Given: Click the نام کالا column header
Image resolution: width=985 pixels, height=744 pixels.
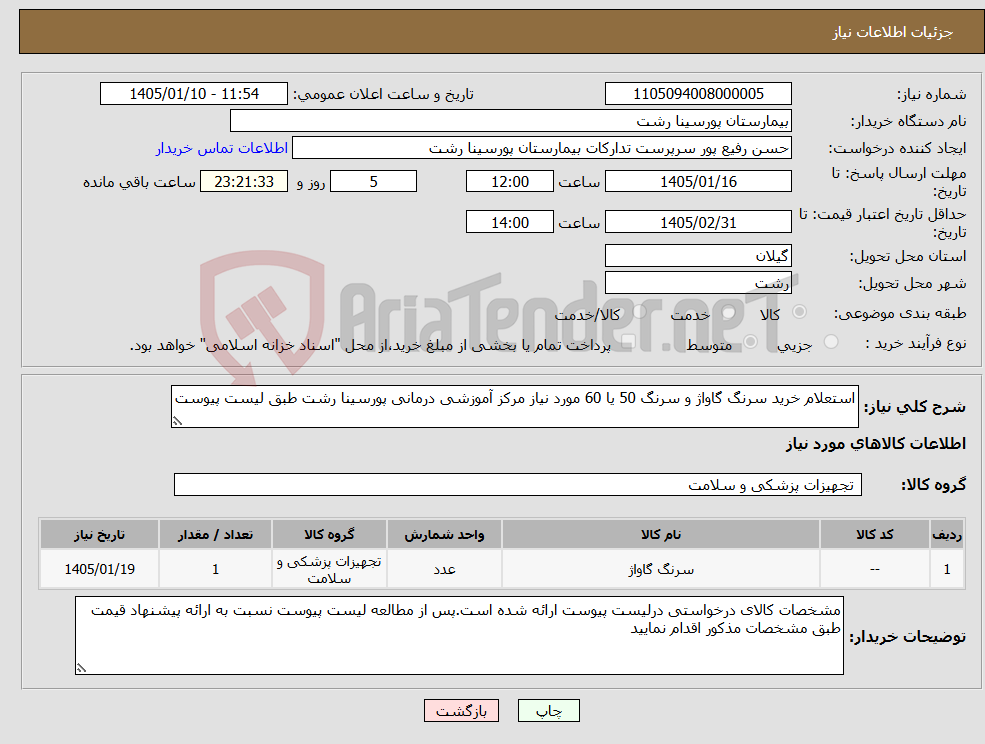Looking at the screenshot, I should tap(661, 534).
